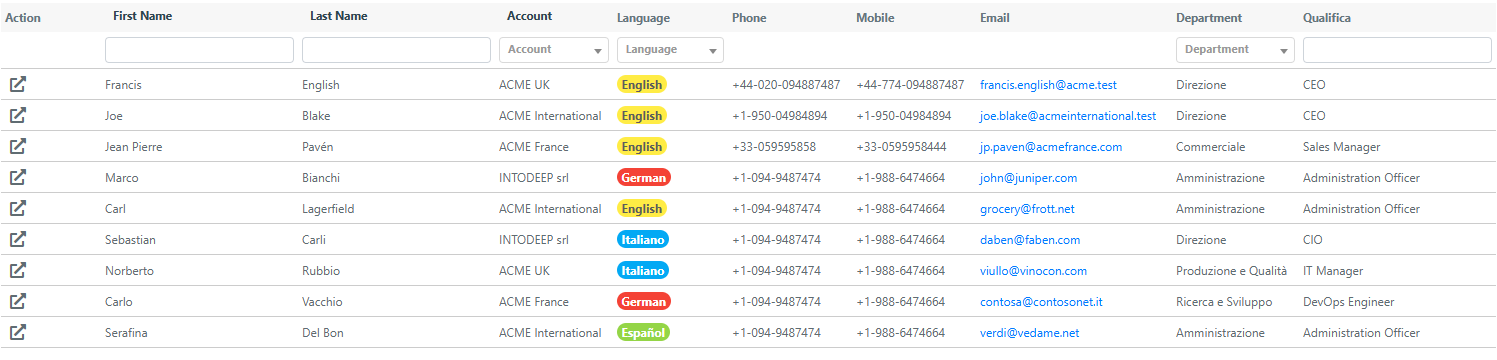Open Marco Bianchi's row action icon
Image resolution: width=1497 pixels, height=360 pixels.
(18, 178)
